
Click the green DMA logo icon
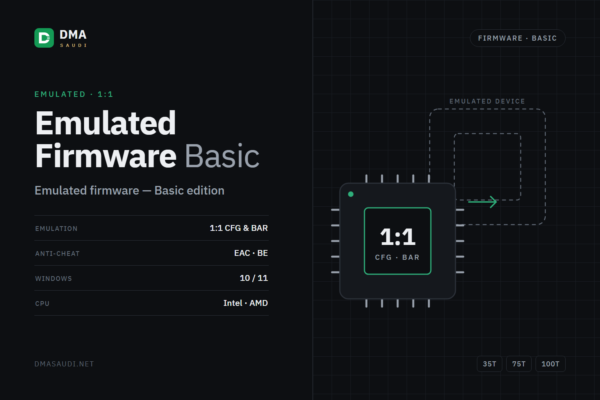pyautogui.click(x=44, y=38)
